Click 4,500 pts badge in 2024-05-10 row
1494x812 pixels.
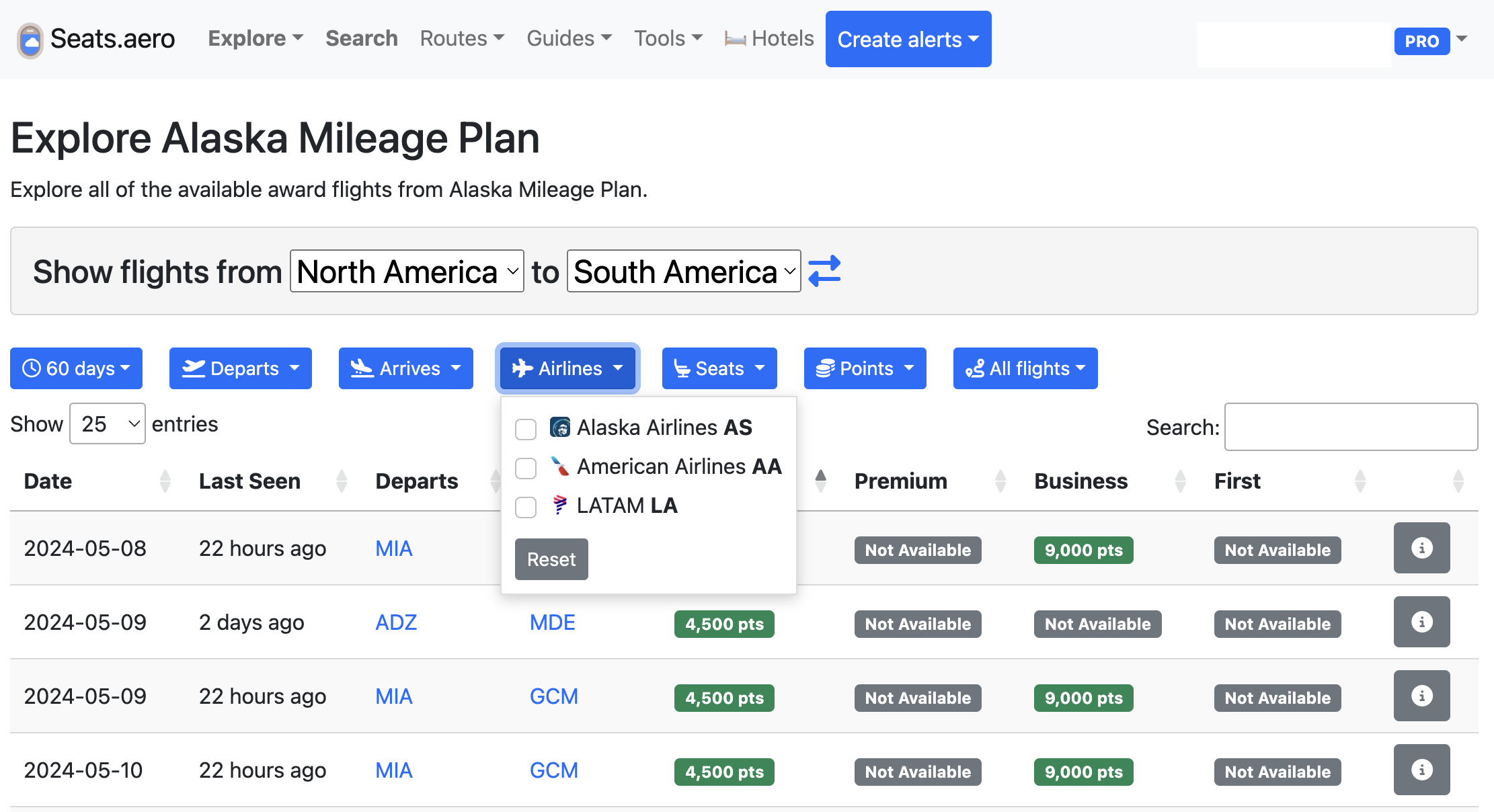point(724,772)
